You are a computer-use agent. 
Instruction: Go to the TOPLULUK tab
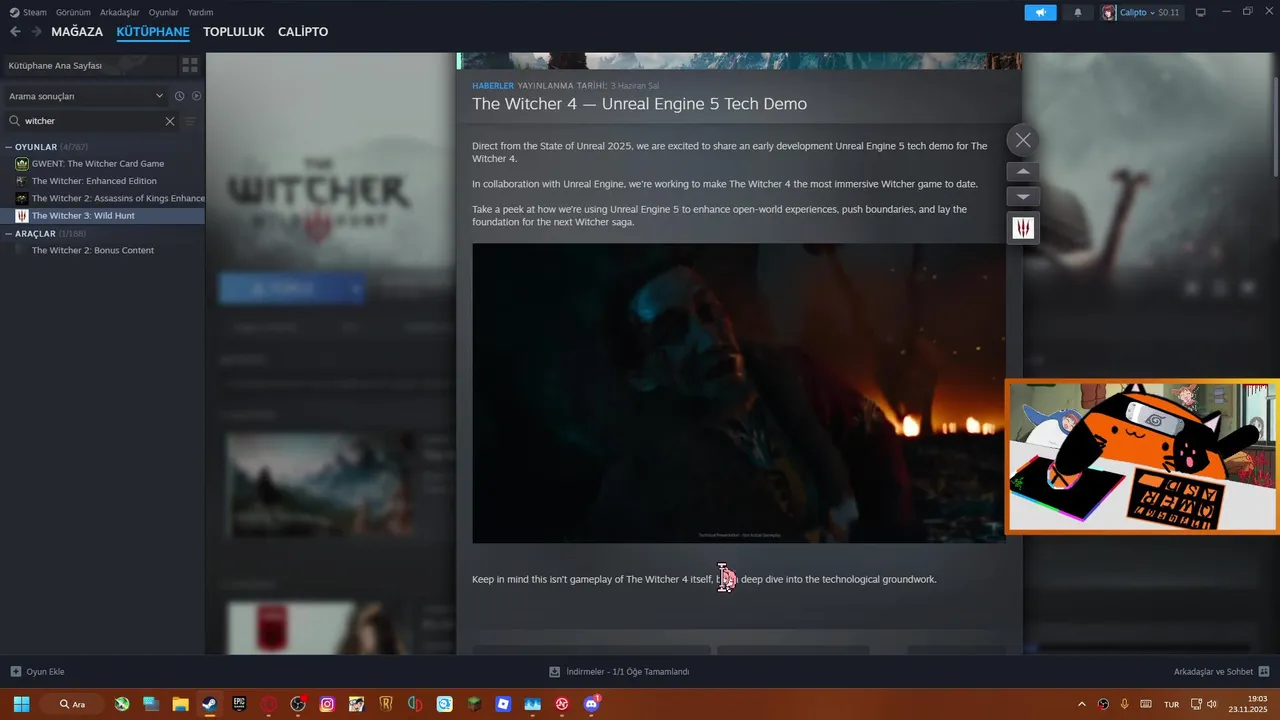[234, 32]
